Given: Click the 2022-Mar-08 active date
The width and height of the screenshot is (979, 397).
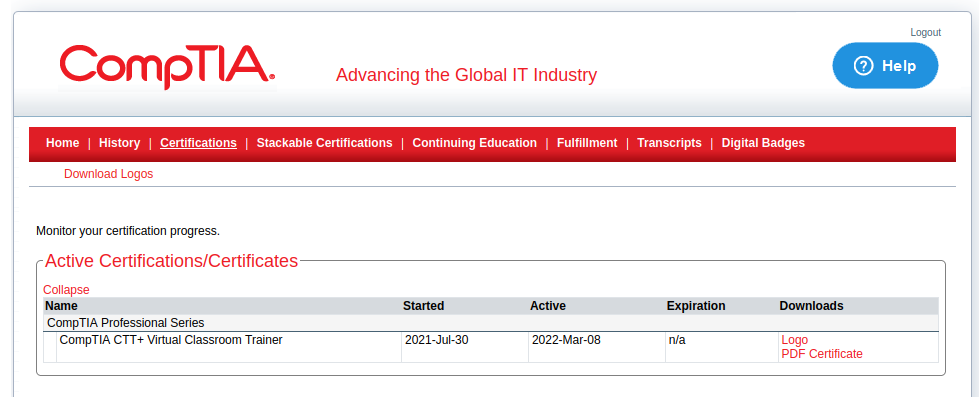Looking at the screenshot, I should [x=566, y=340].
